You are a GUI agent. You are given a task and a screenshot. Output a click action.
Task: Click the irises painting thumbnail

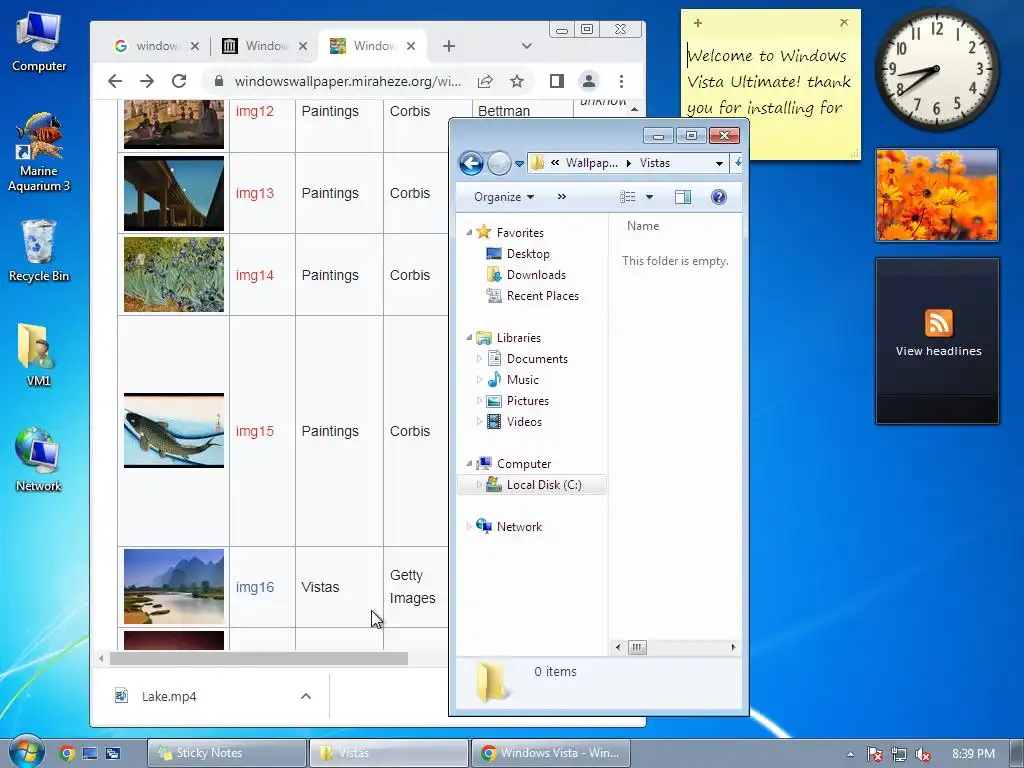tap(174, 274)
